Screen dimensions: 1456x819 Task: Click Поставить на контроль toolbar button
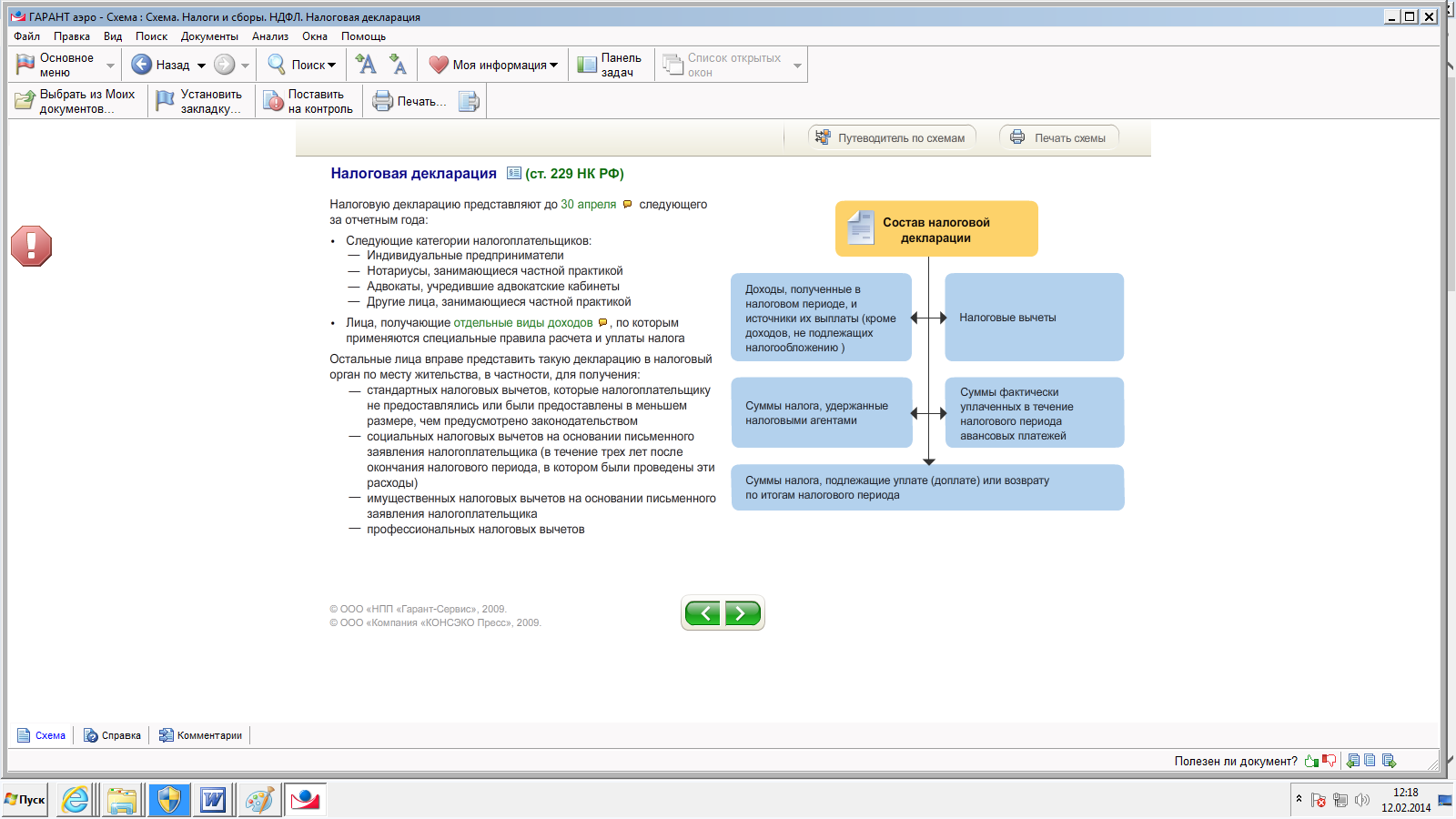point(308,101)
